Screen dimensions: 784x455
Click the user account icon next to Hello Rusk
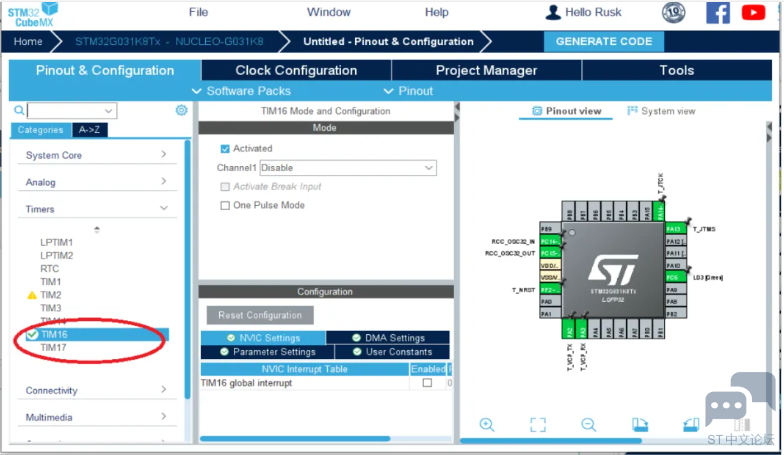pyautogui.click(x=552, y=12)
